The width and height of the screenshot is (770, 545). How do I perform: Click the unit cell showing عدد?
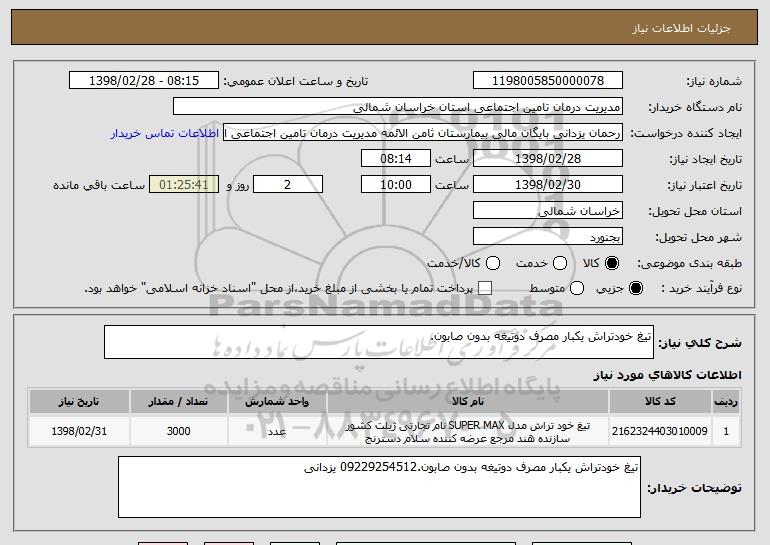click(x=277, y=432)
